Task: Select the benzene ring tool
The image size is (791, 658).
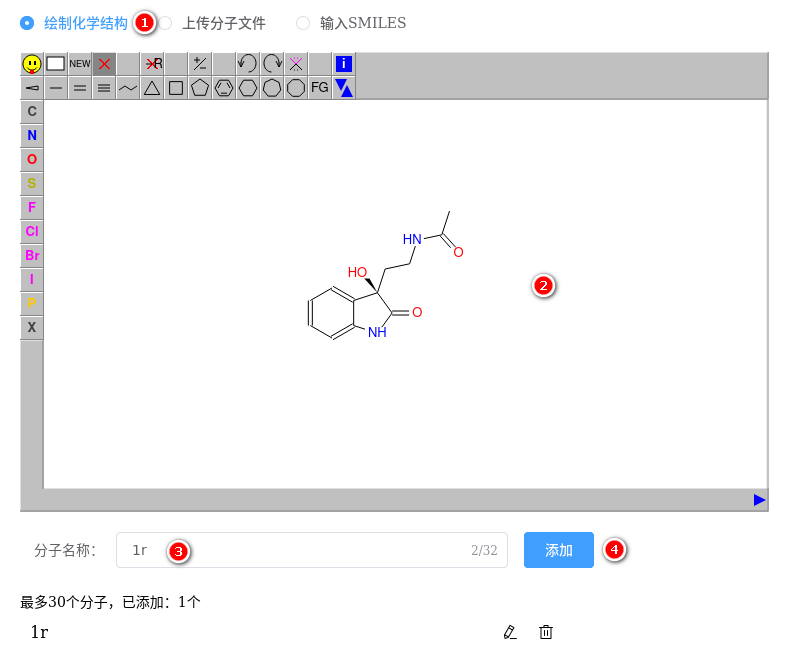Action: tap(224, 88)
